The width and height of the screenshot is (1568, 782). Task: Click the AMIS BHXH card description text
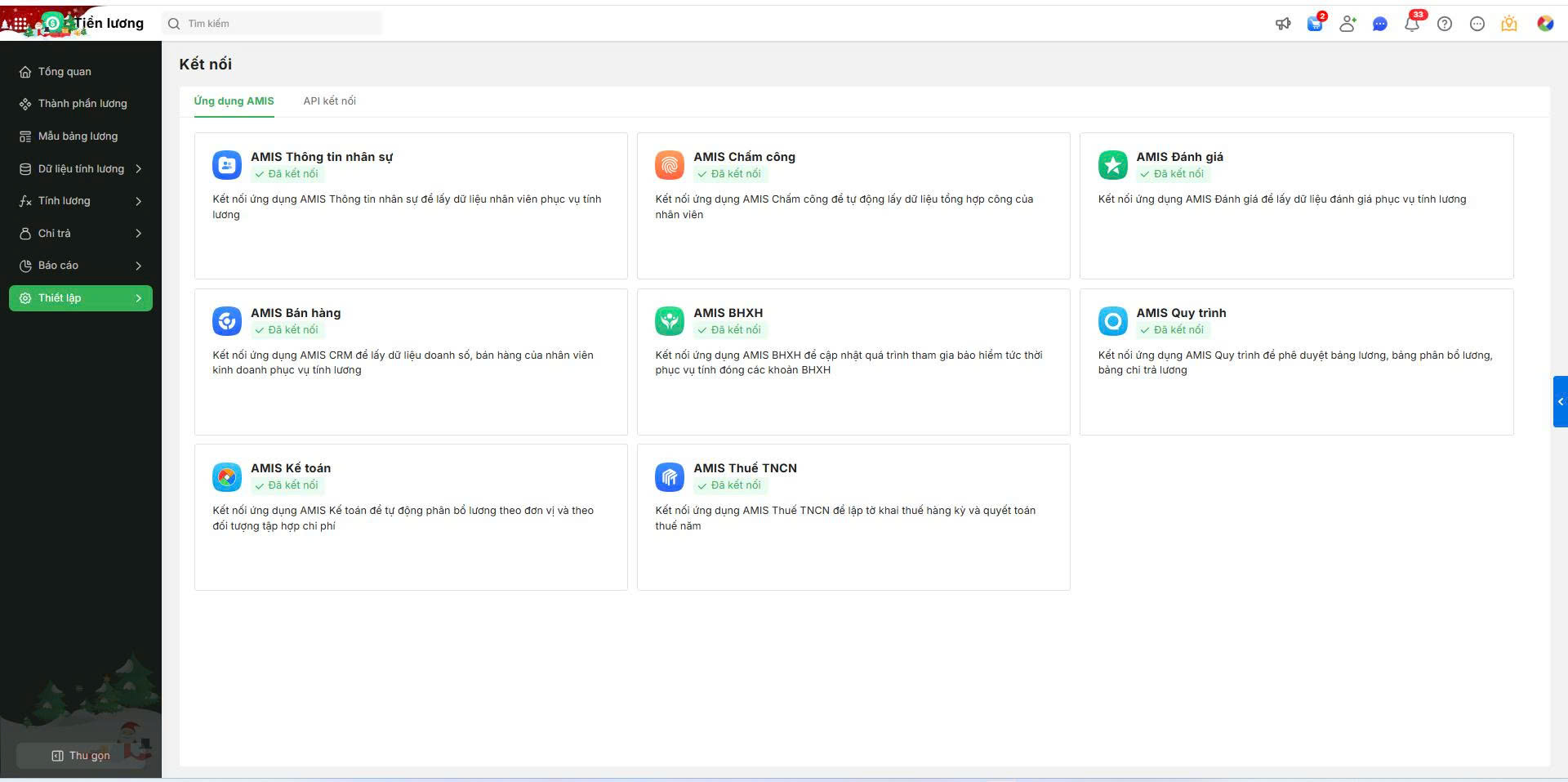849,363
